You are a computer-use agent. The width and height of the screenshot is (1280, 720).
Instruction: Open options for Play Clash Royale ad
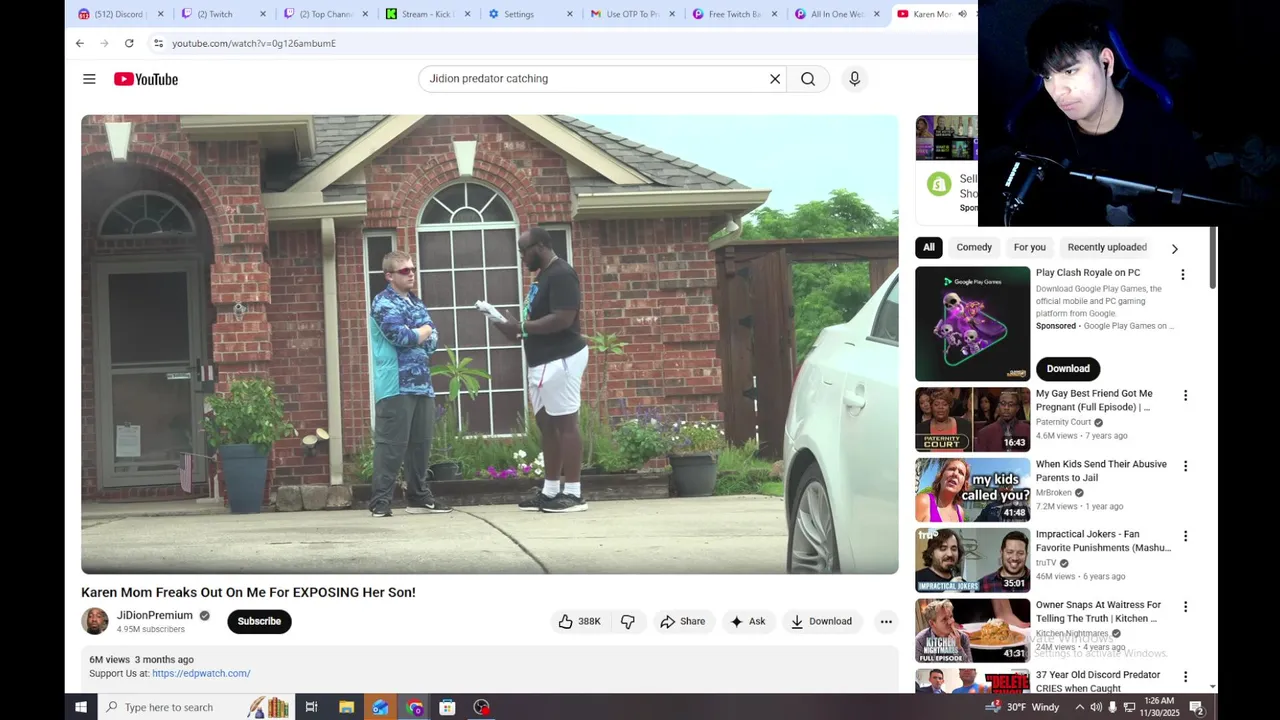click(1182, 274)
